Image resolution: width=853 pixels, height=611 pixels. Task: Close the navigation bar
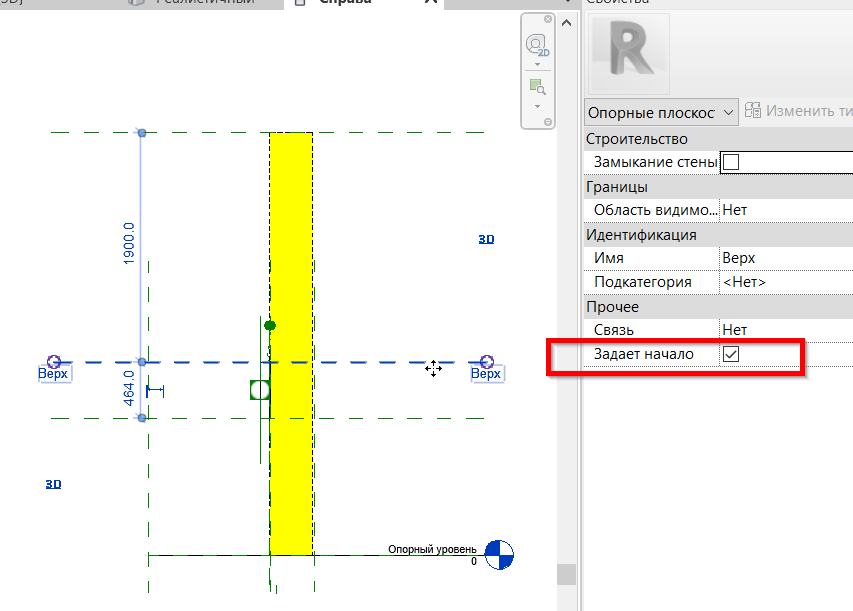(548, 19)
